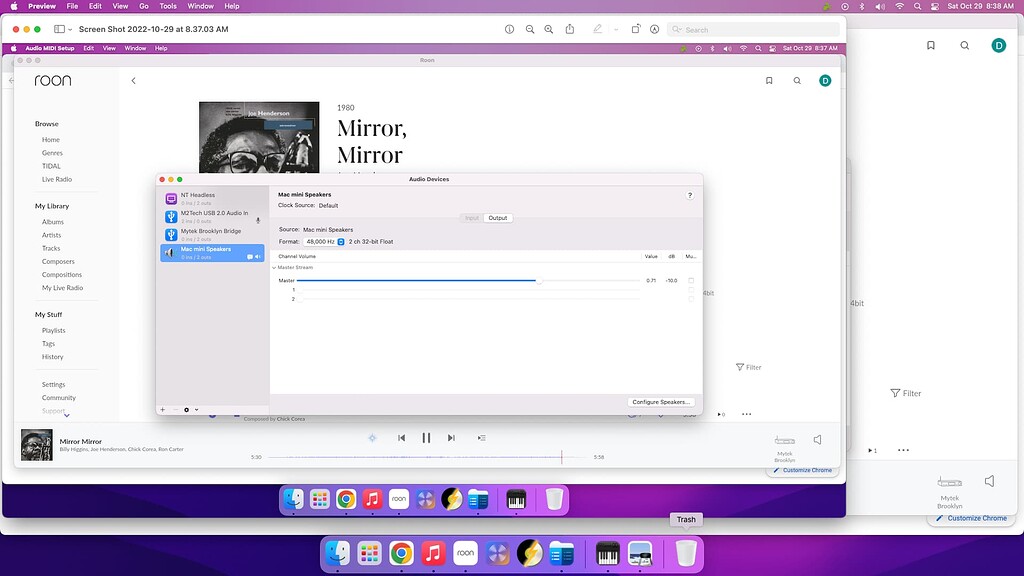This screenshot has height=576, width=1024.
Task: Open the device options chevron next to gear
Action: (x=196, y=409)
